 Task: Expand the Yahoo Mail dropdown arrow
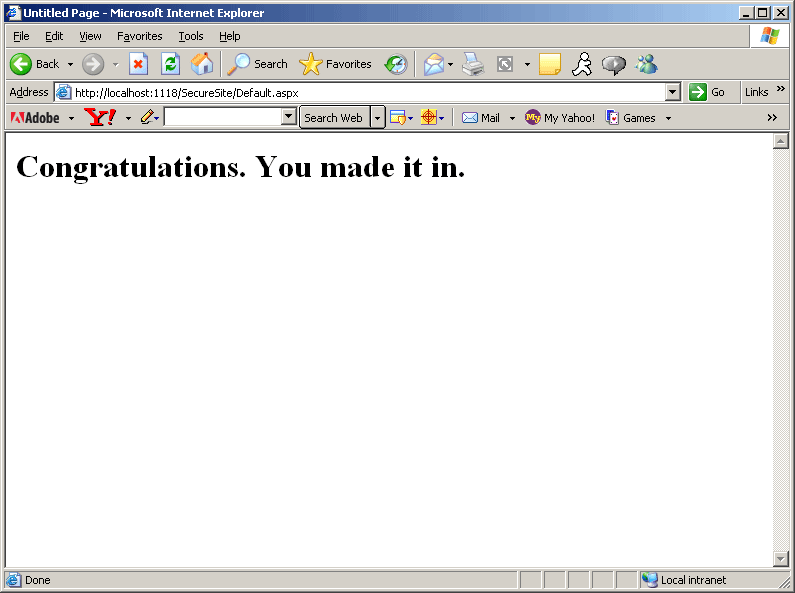513,119
